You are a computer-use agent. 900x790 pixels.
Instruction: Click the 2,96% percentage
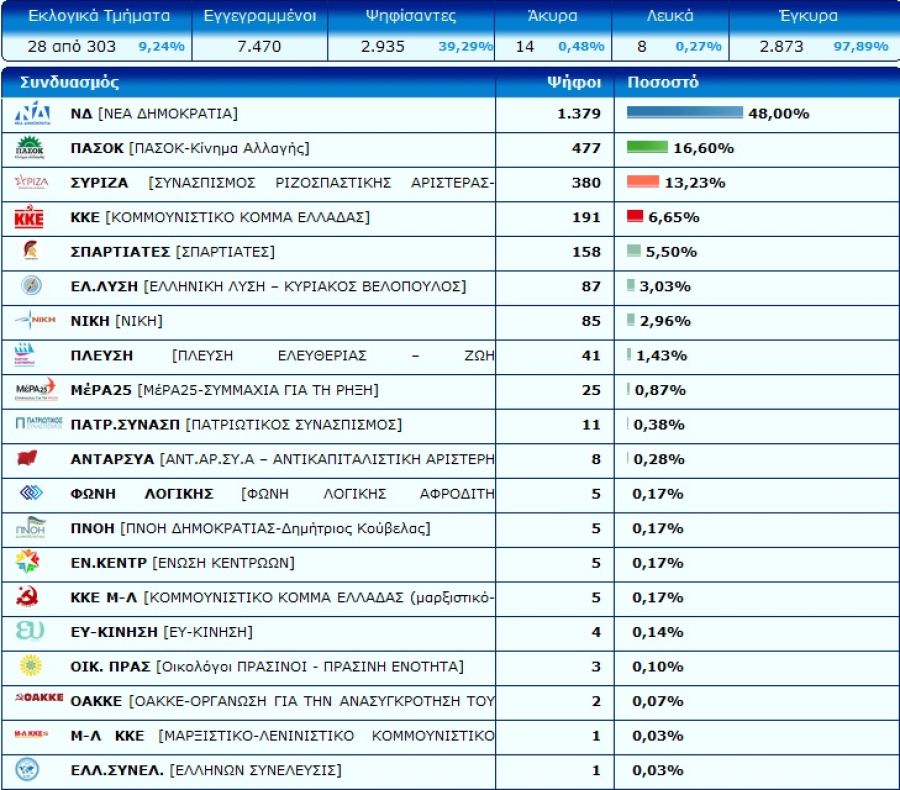point(665,320)
